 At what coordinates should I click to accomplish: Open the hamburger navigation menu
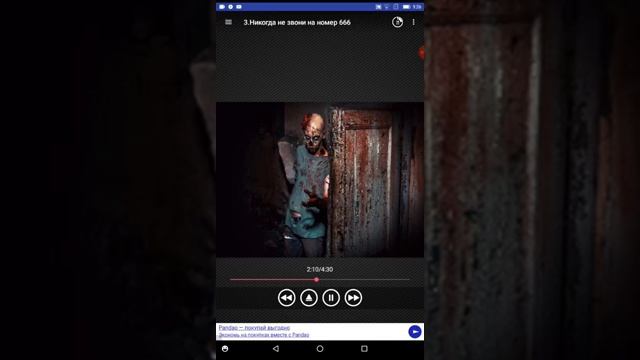pyautogui.click(x=228, y=22)
